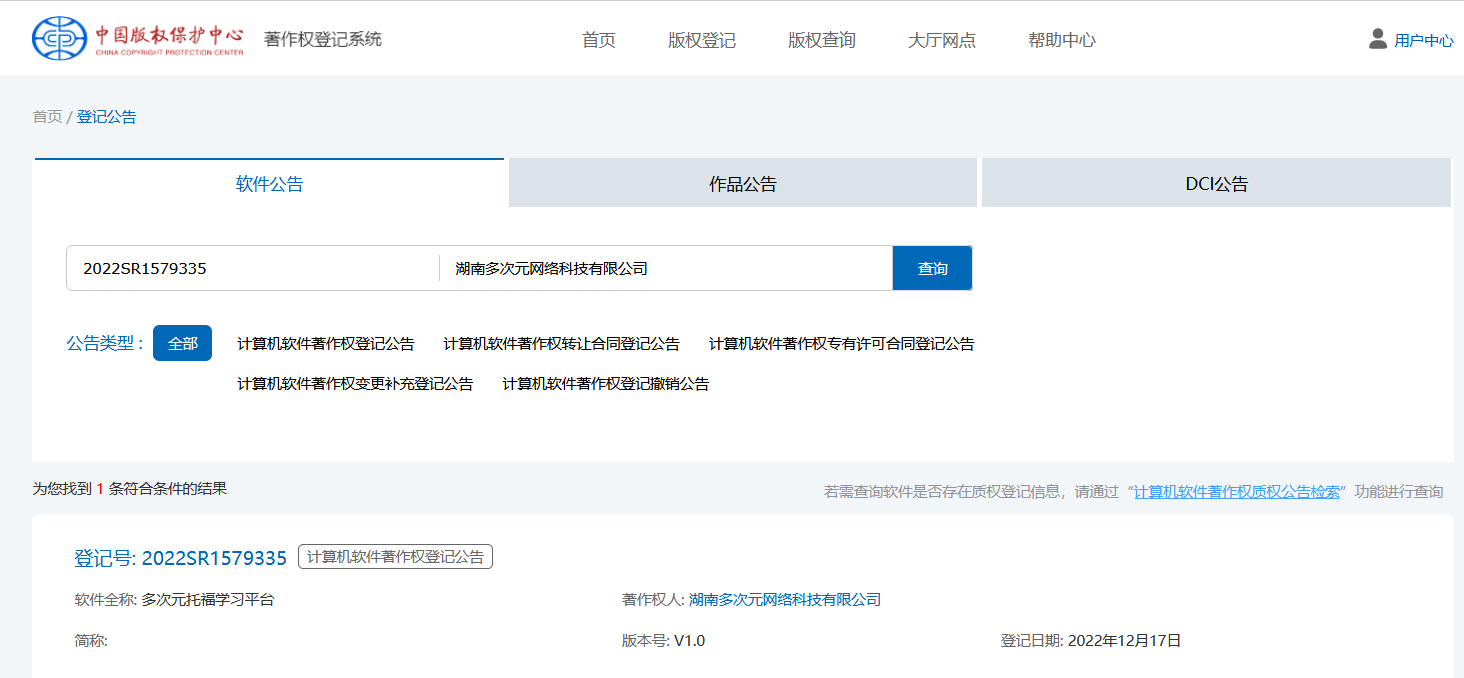Click the 著作权登记系统 site title

(323, 39)
